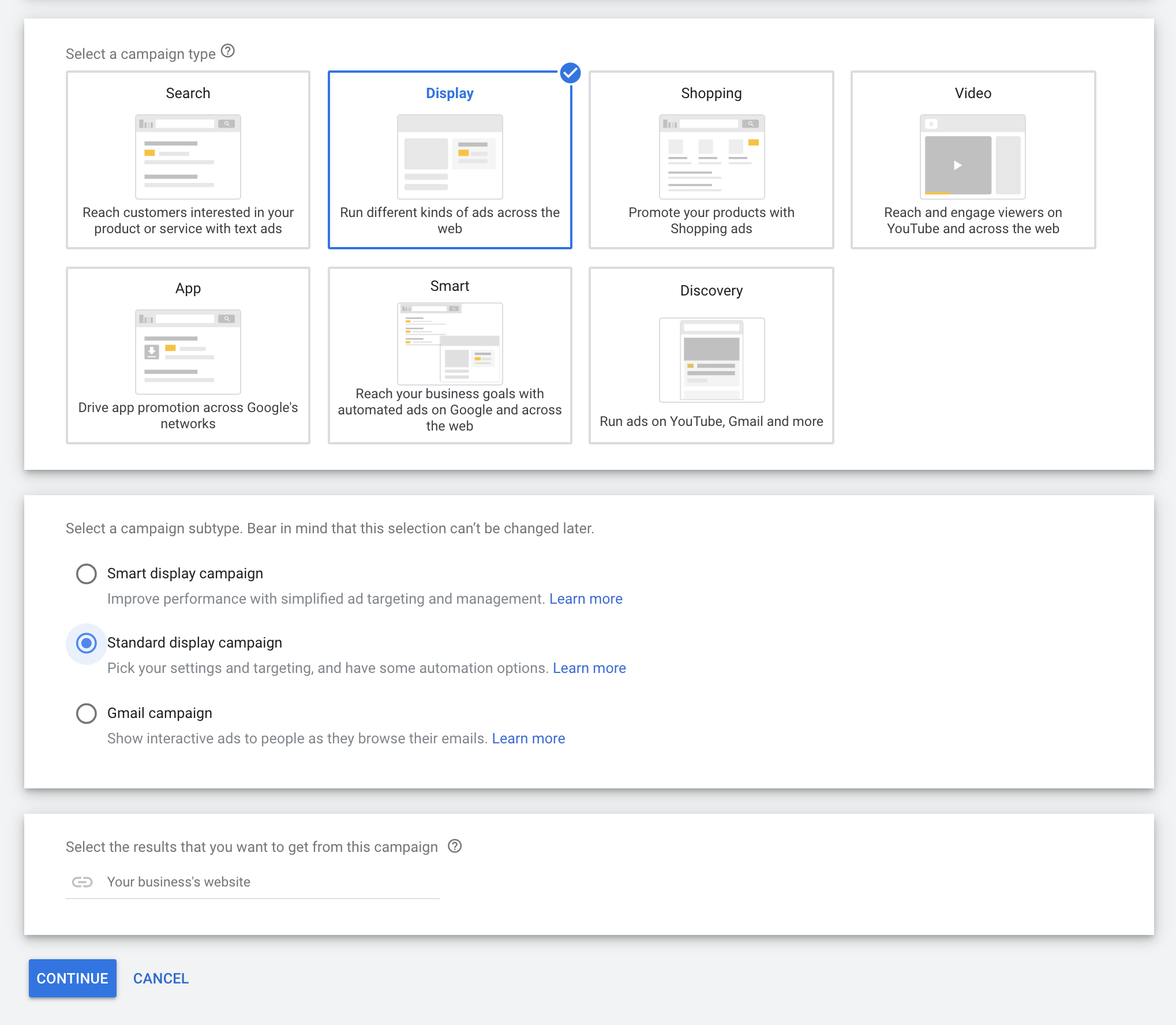Click the blue checkmark on the Display card
1176x1025 pixels.
570,73
